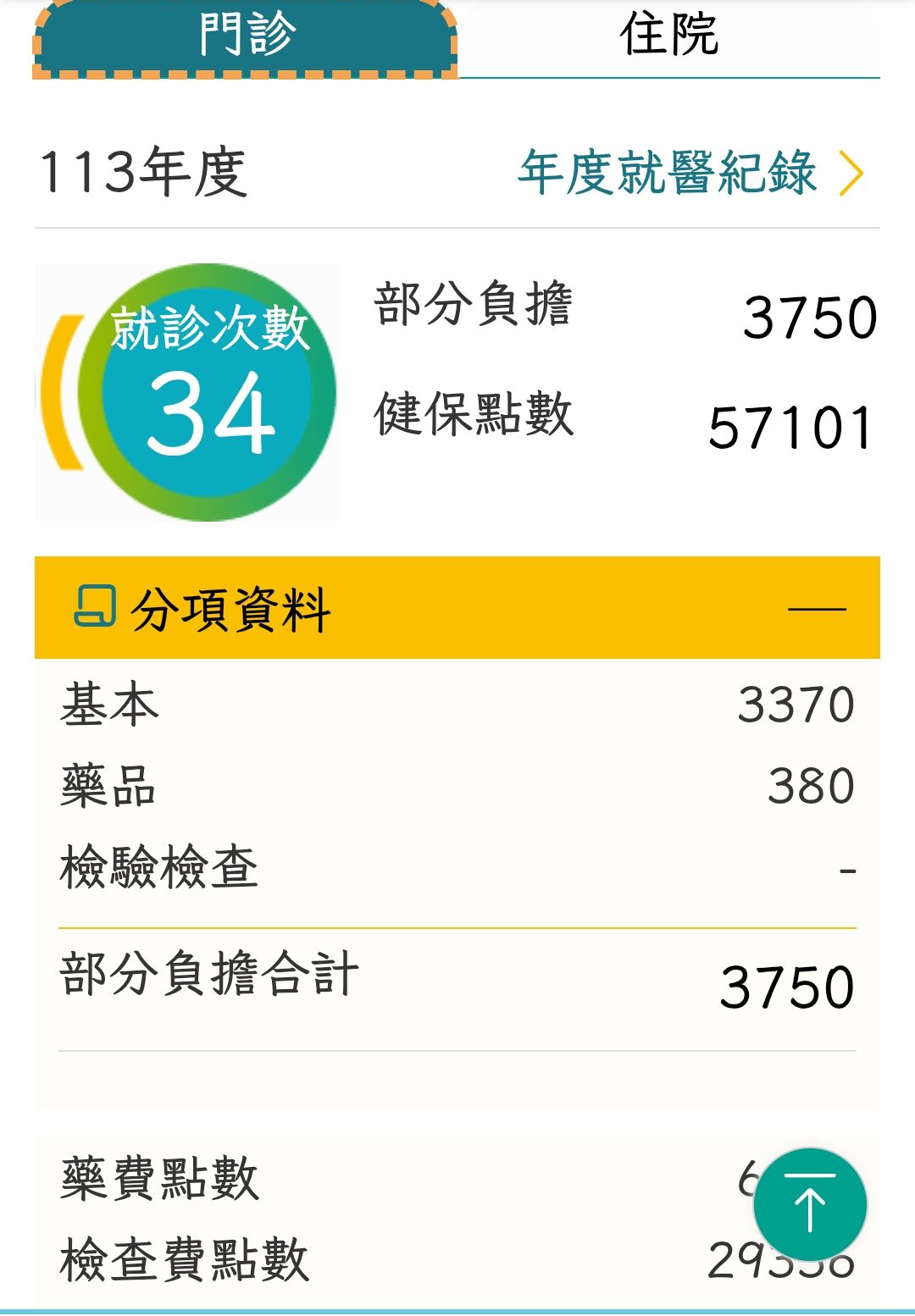Tap the 藥費點數 row label
The image size is (915, 1316).
click(x=159, y=1178)
